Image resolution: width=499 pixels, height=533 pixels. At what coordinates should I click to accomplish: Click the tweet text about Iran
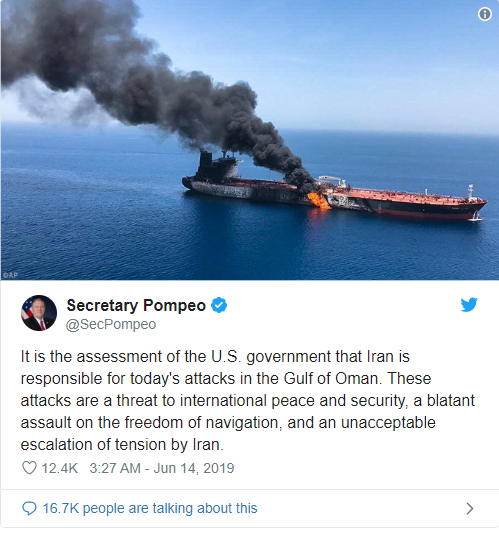248,400
